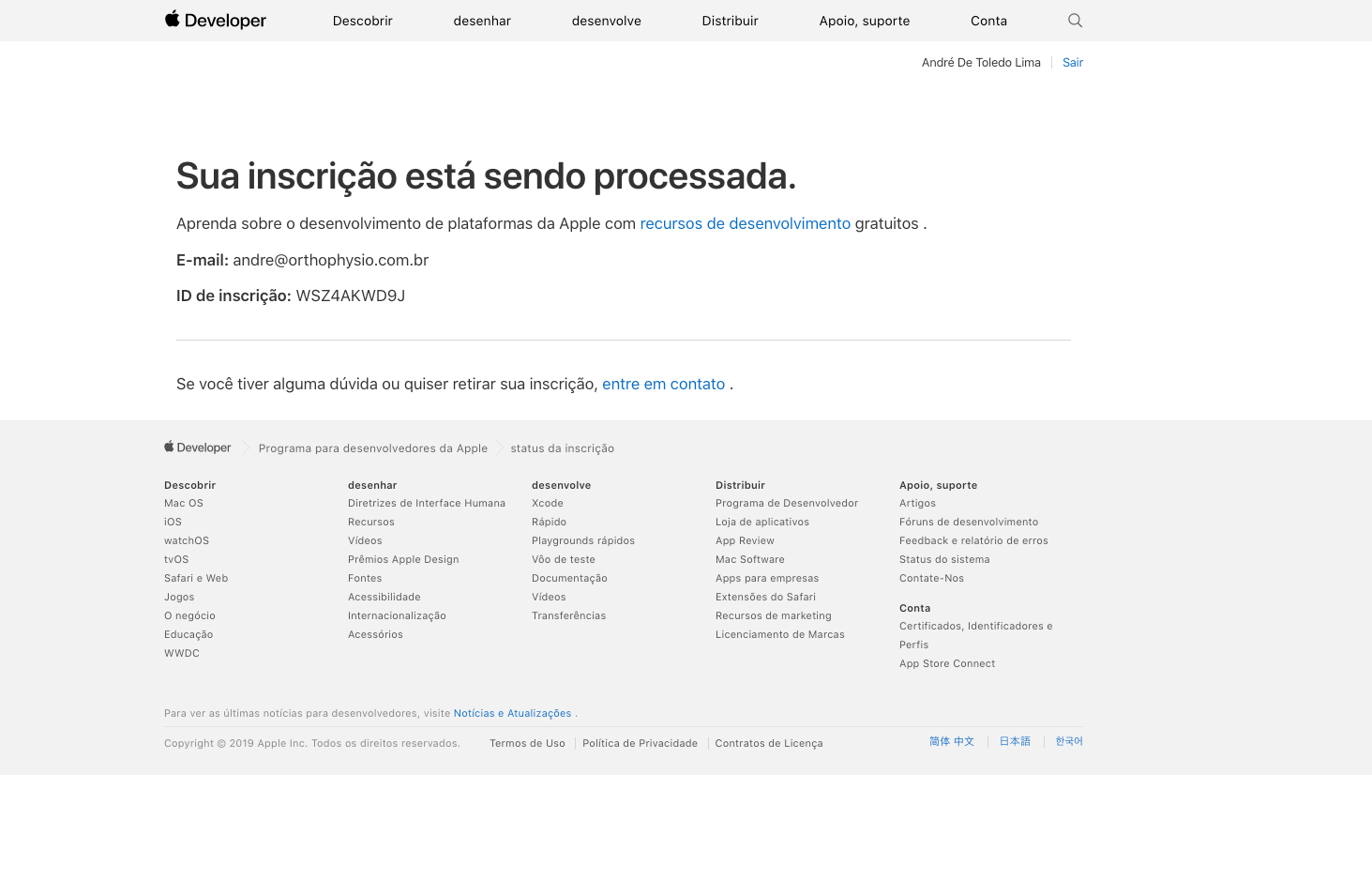Open Recursos link under desenhar
Screen dimensions: 1372x895
point(371,522)
